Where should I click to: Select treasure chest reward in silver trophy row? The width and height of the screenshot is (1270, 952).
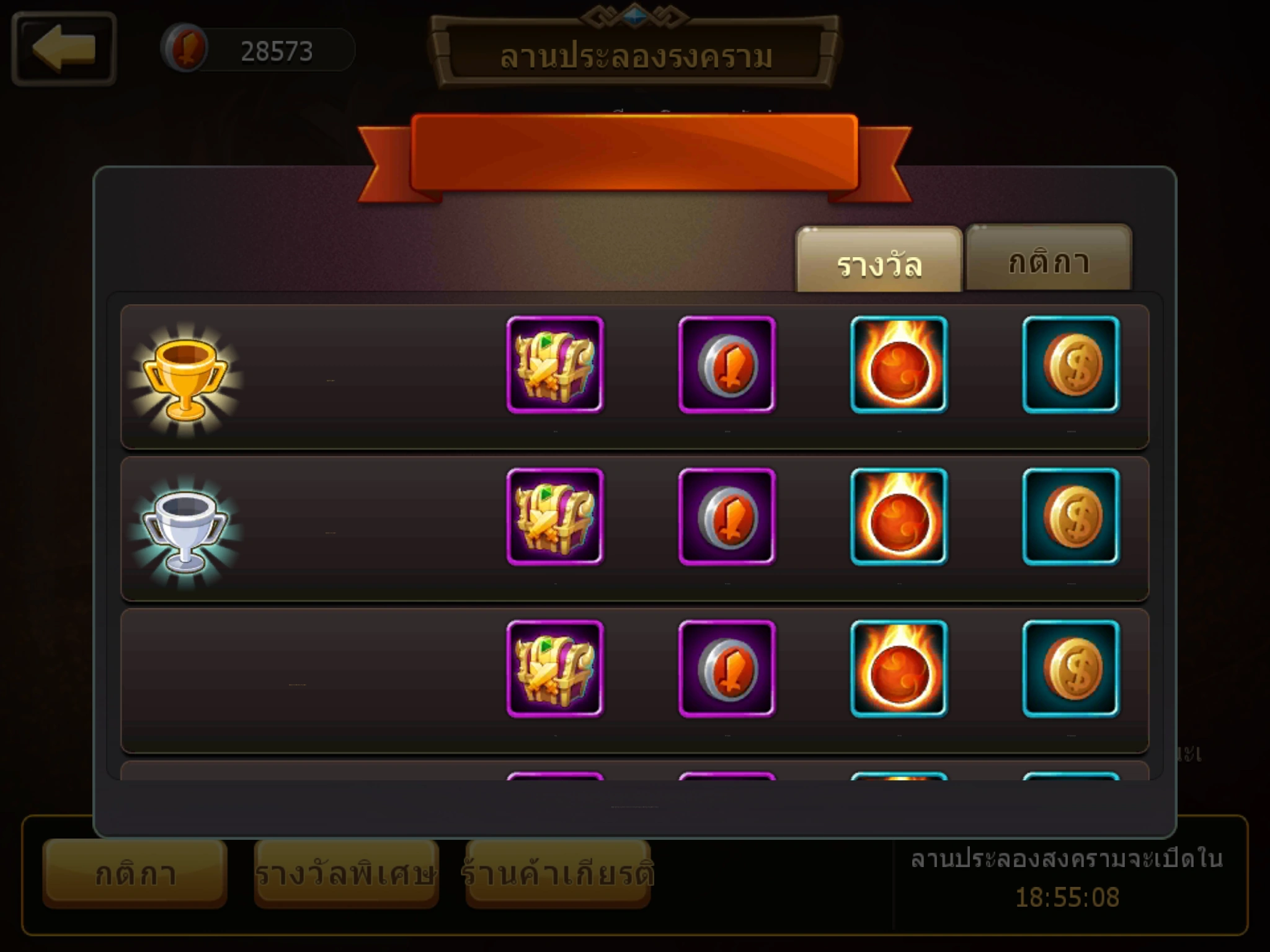[555, 516]
